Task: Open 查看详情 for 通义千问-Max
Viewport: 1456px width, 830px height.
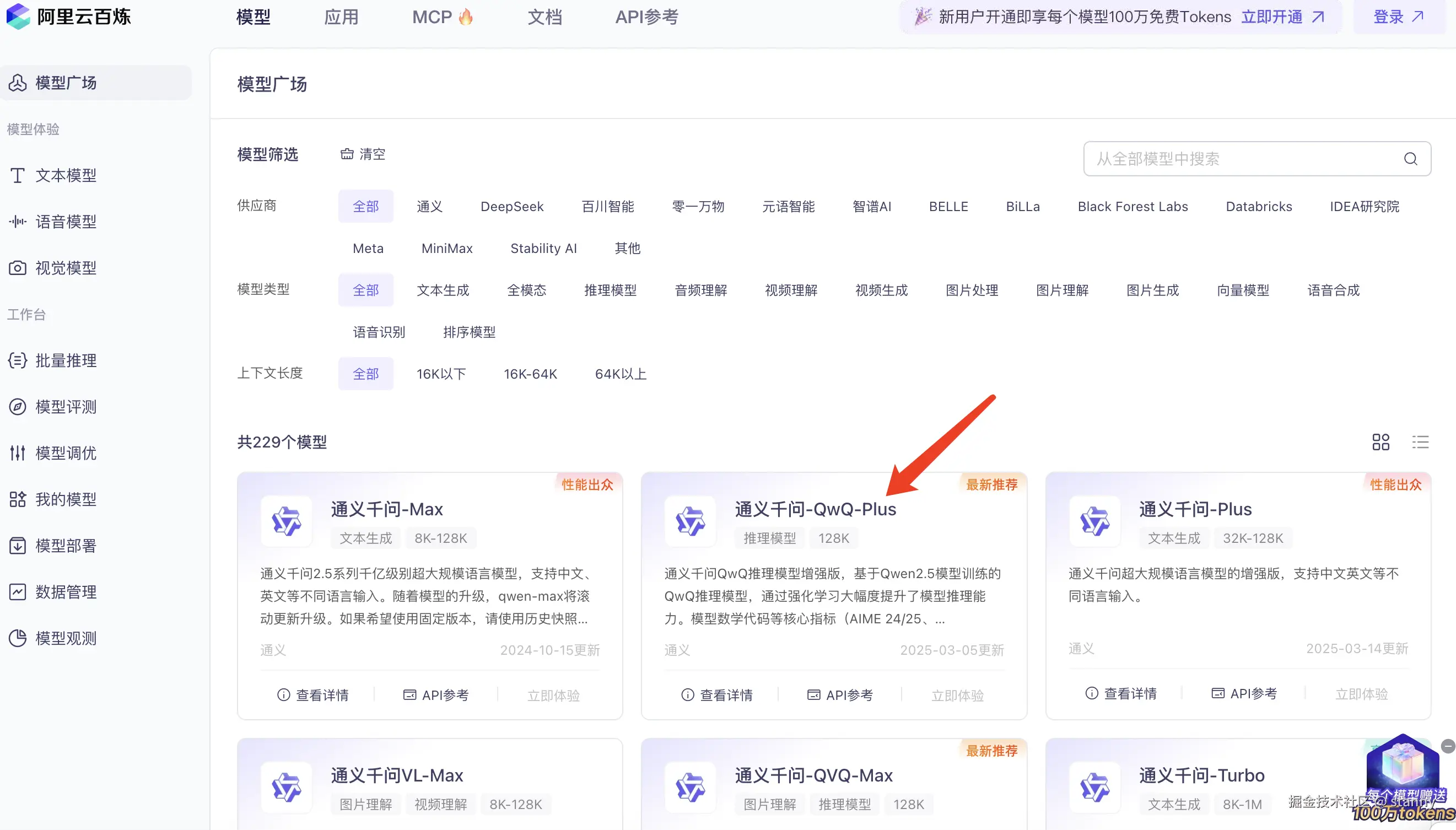Action: pyautogui.click(x=313, y=695)
